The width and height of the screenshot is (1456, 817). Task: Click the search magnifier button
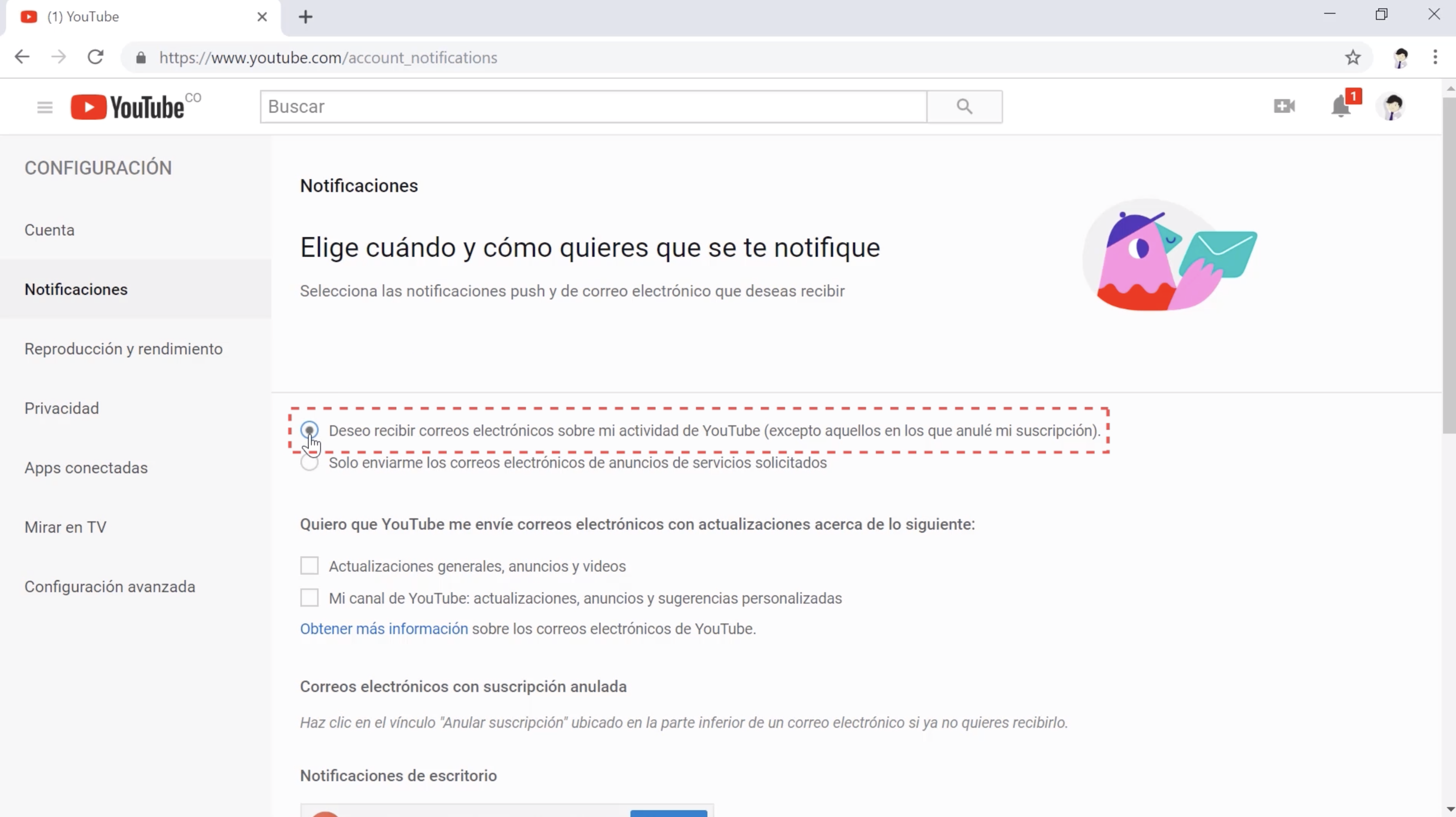click(x=964, y=106)
